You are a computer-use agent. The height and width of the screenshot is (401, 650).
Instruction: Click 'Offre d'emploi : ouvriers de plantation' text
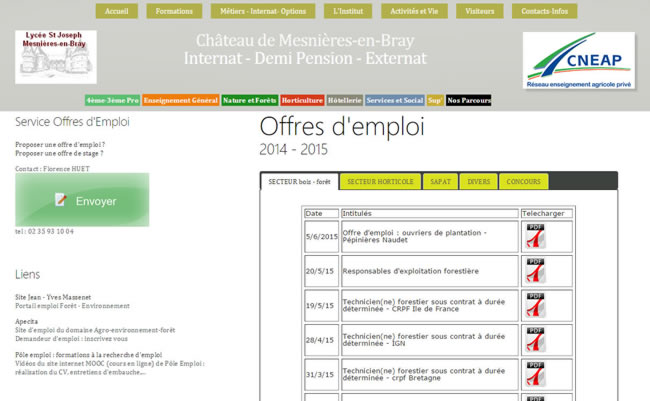tap(415, 236)
